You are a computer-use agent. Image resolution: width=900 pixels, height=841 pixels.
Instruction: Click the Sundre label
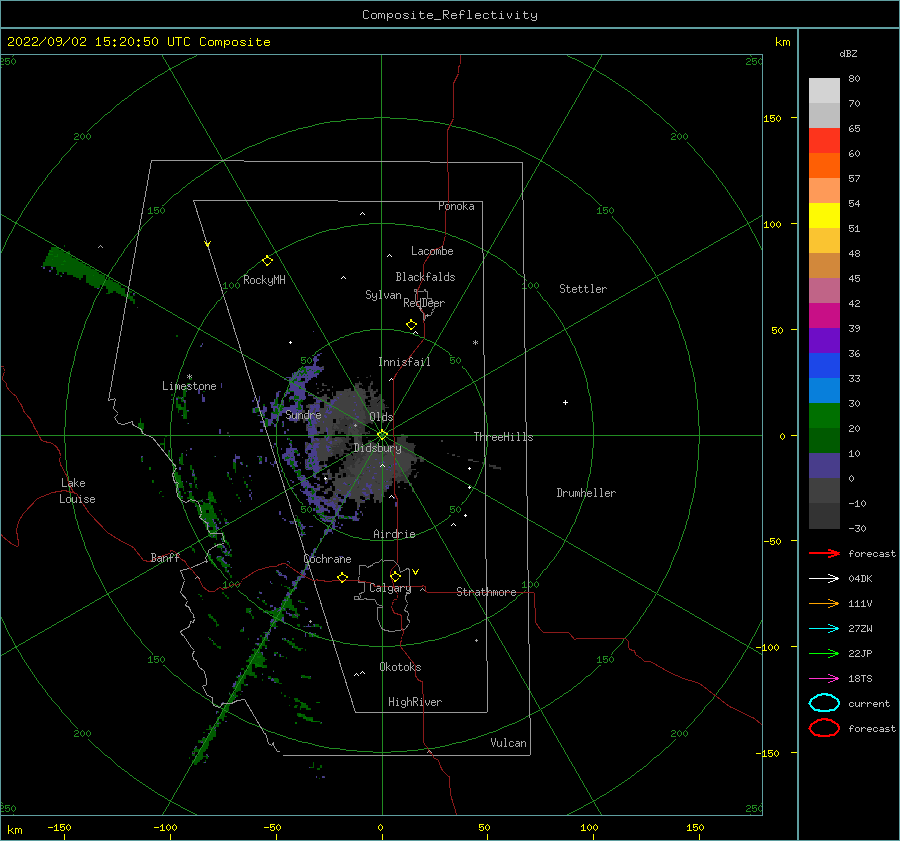pyautogui.click(x=304, y=414)
